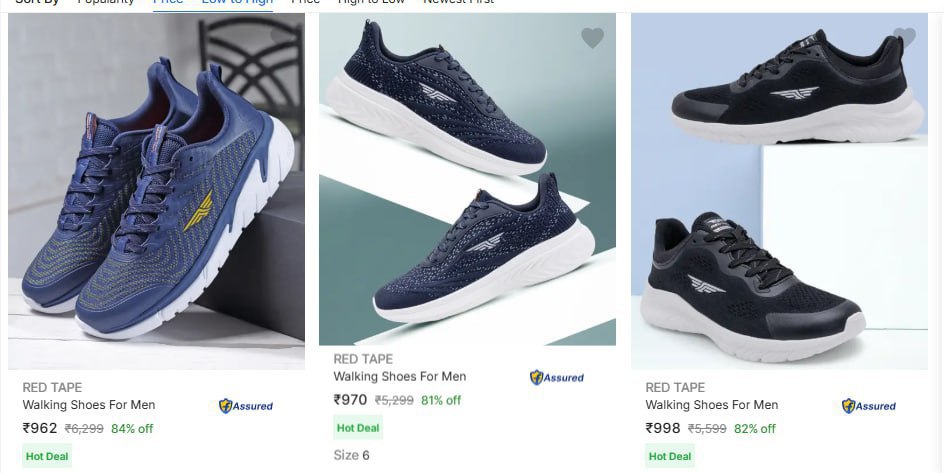The width and height of the screenshot is (944, 473).
Task: Click the ₹998 price
Action: coord(663,428)
